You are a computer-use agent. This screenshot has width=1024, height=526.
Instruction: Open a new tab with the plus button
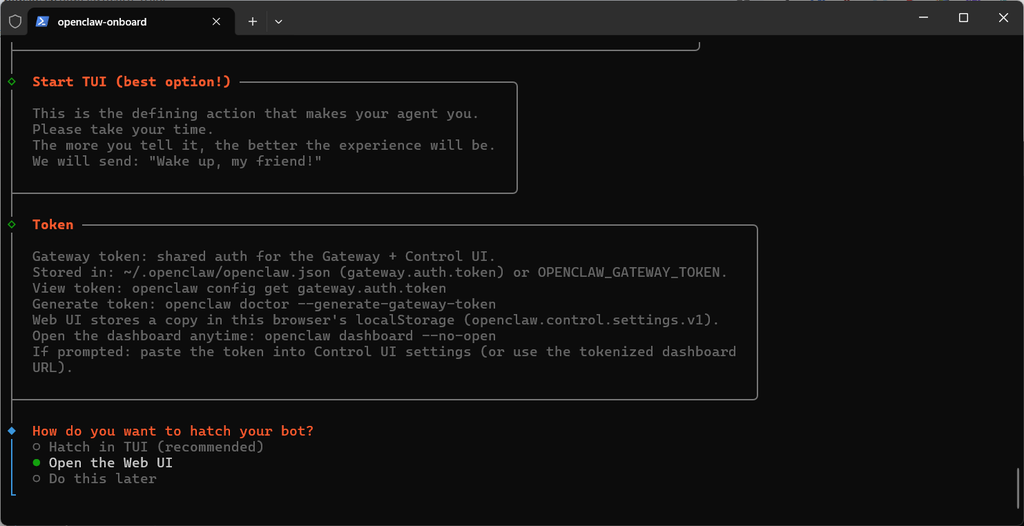click(252, 21)
